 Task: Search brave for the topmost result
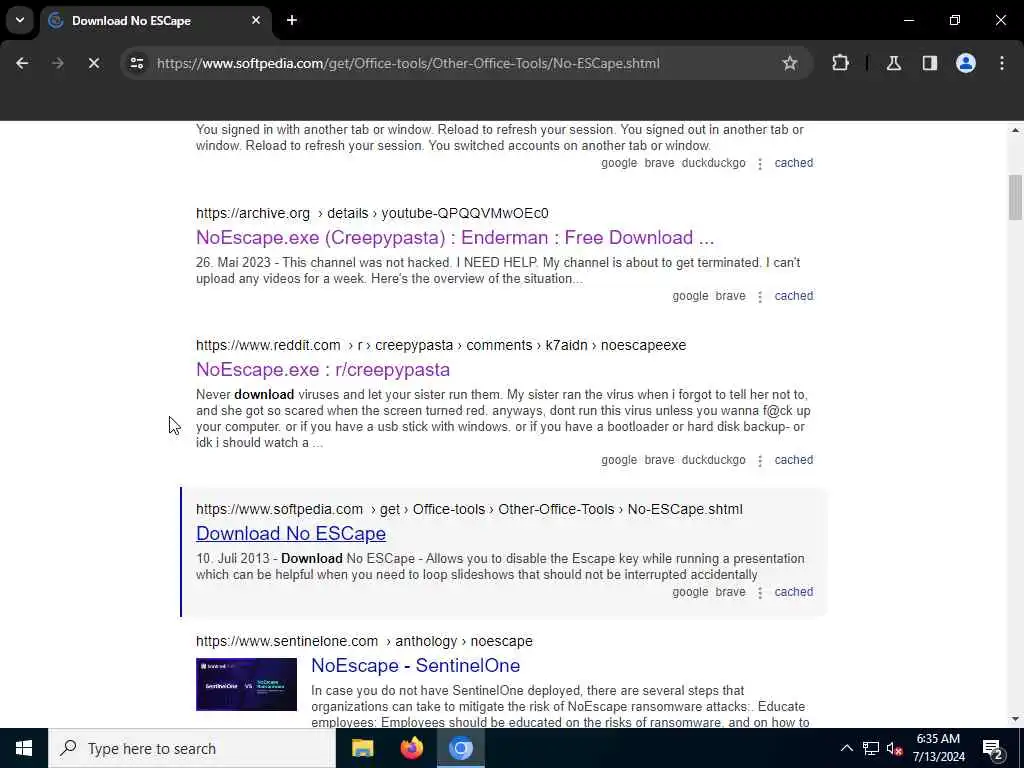tap(659, 163)
